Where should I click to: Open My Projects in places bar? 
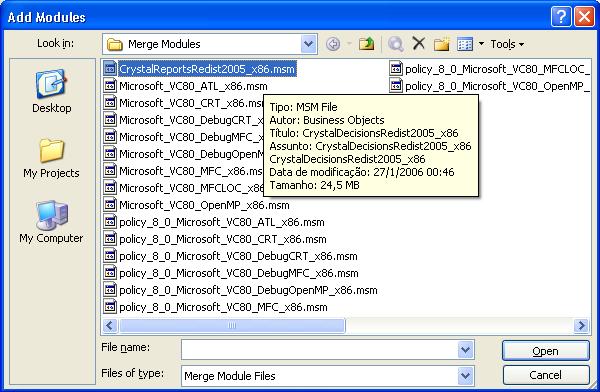51,158
